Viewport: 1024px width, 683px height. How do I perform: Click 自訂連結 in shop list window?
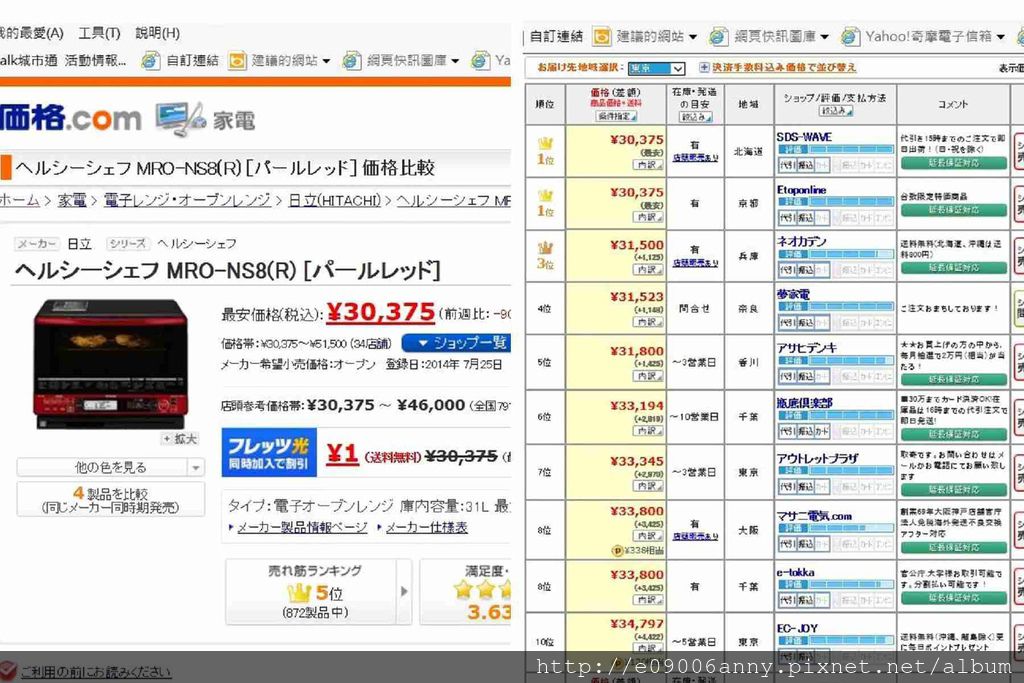[x=556, y=37]
